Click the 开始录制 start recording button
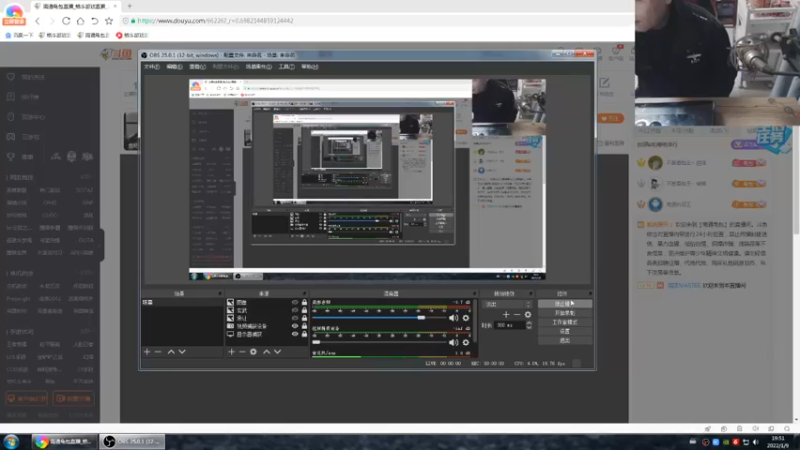Image resolution: width=800 pixels, height=450 pixels. point(565,313)
